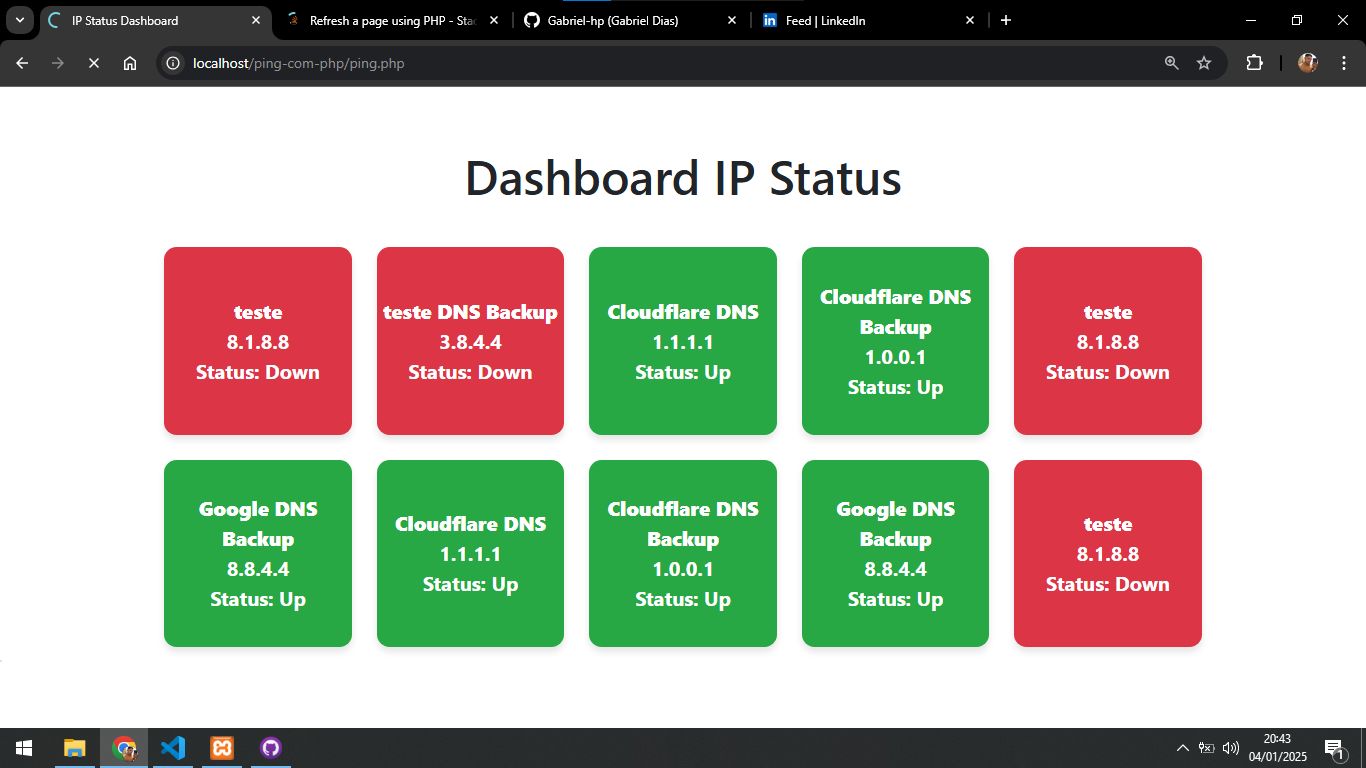Open the zoom magnifier icon in address bar

pyautogui.click(x=1172, y=63)
